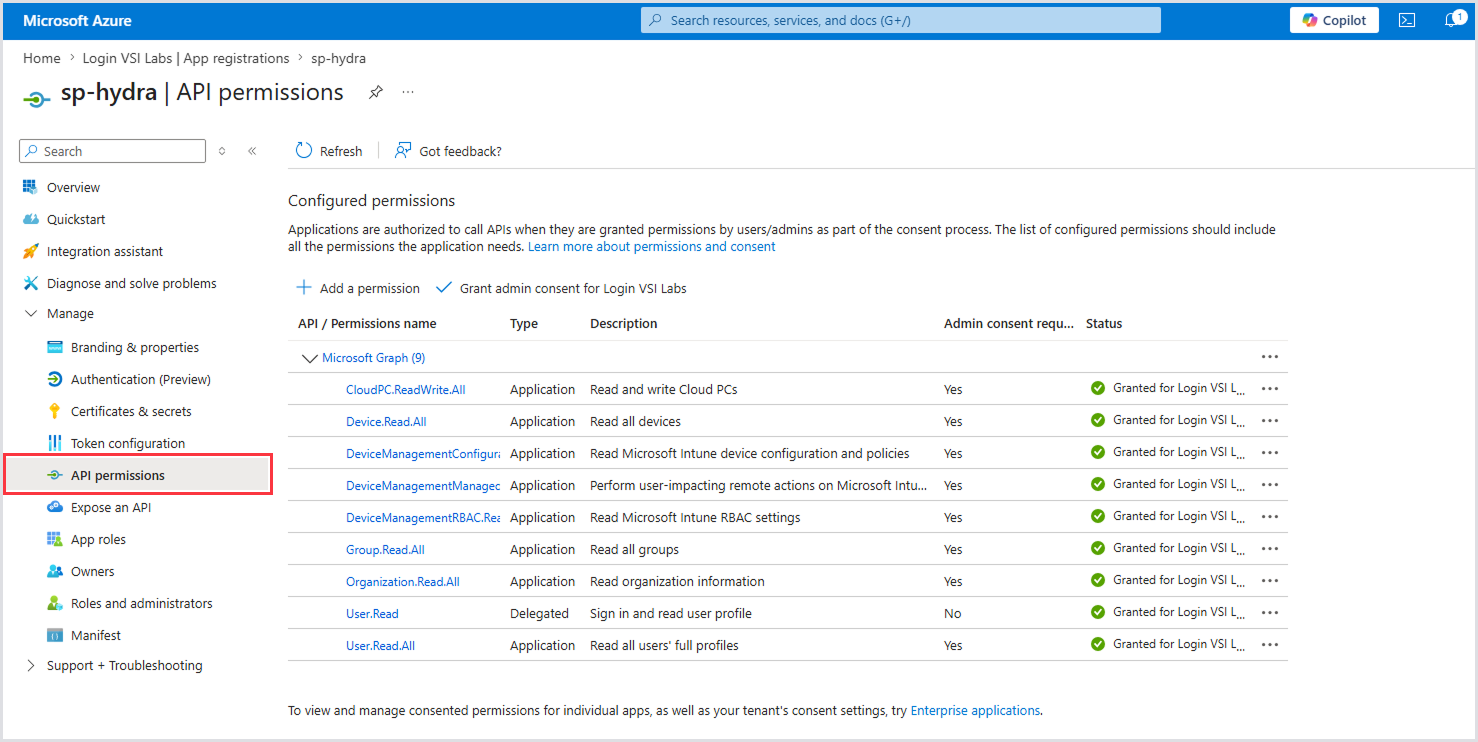Click the Status column header
This screenshot has height=742, width=1478.
pyautogui.click(x=1104, y=323)
